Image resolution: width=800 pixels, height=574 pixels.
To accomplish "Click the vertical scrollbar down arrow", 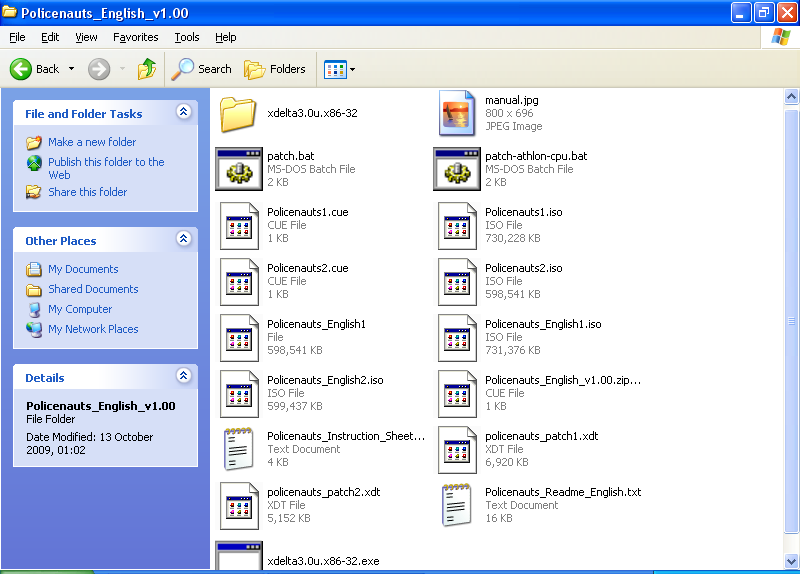I will pyautogui.click(x=791, y=560).
